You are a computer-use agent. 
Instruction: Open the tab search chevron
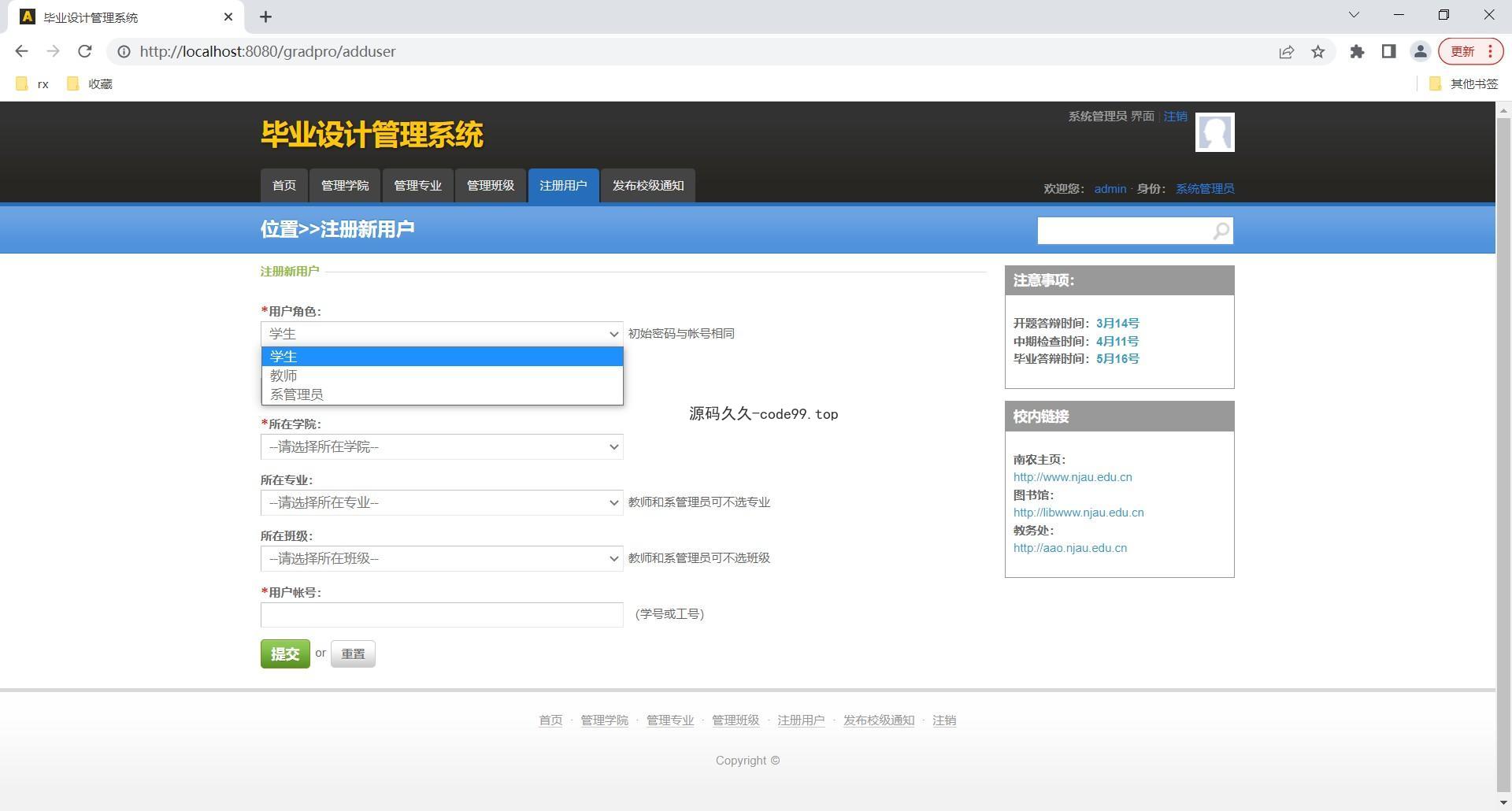1354,15
